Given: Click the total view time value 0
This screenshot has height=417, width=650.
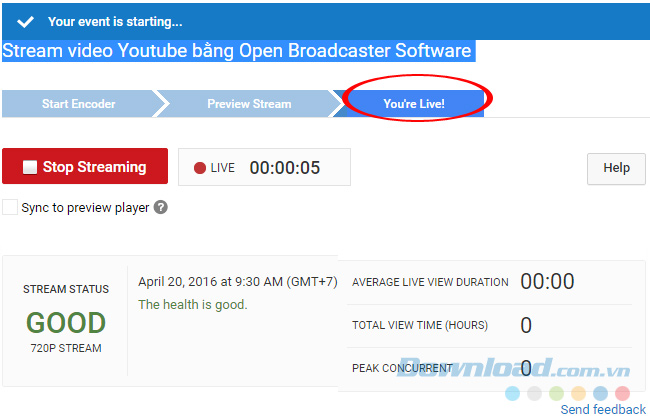Looking at the screenshot, I should (x=526, y=325).
